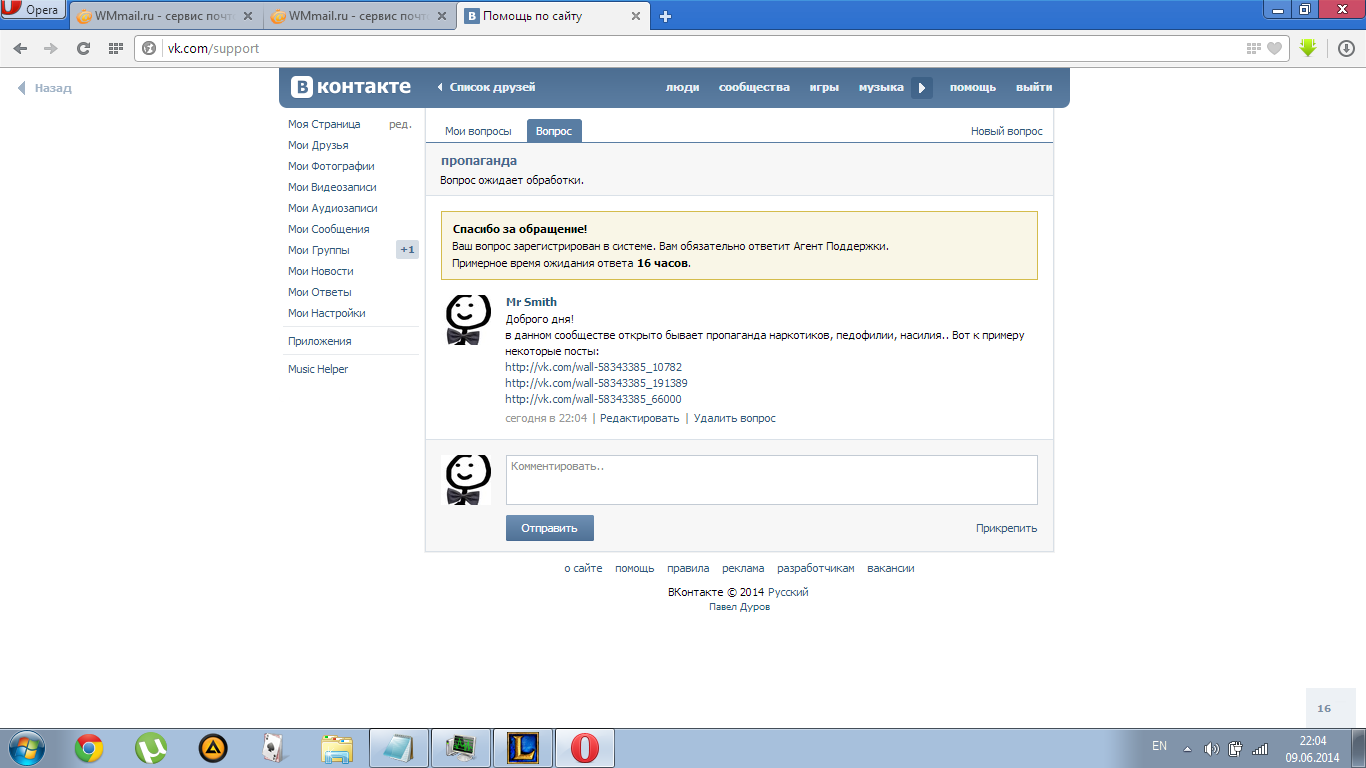Click the browser Back arrow
The height and width of the screenshot is (768, 1366).
[21, 48]
